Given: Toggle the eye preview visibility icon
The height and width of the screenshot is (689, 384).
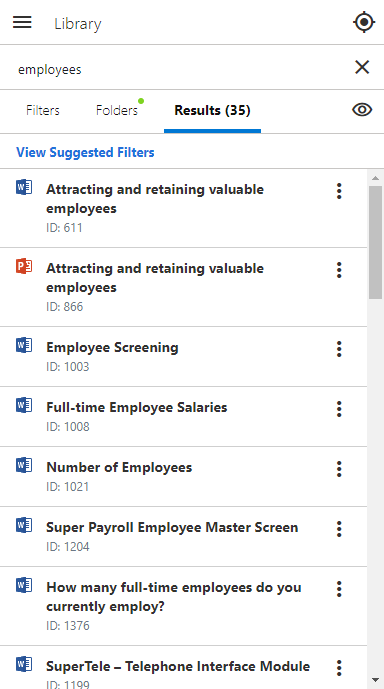Looking at the screenshot, I should (x=362, y=110).
